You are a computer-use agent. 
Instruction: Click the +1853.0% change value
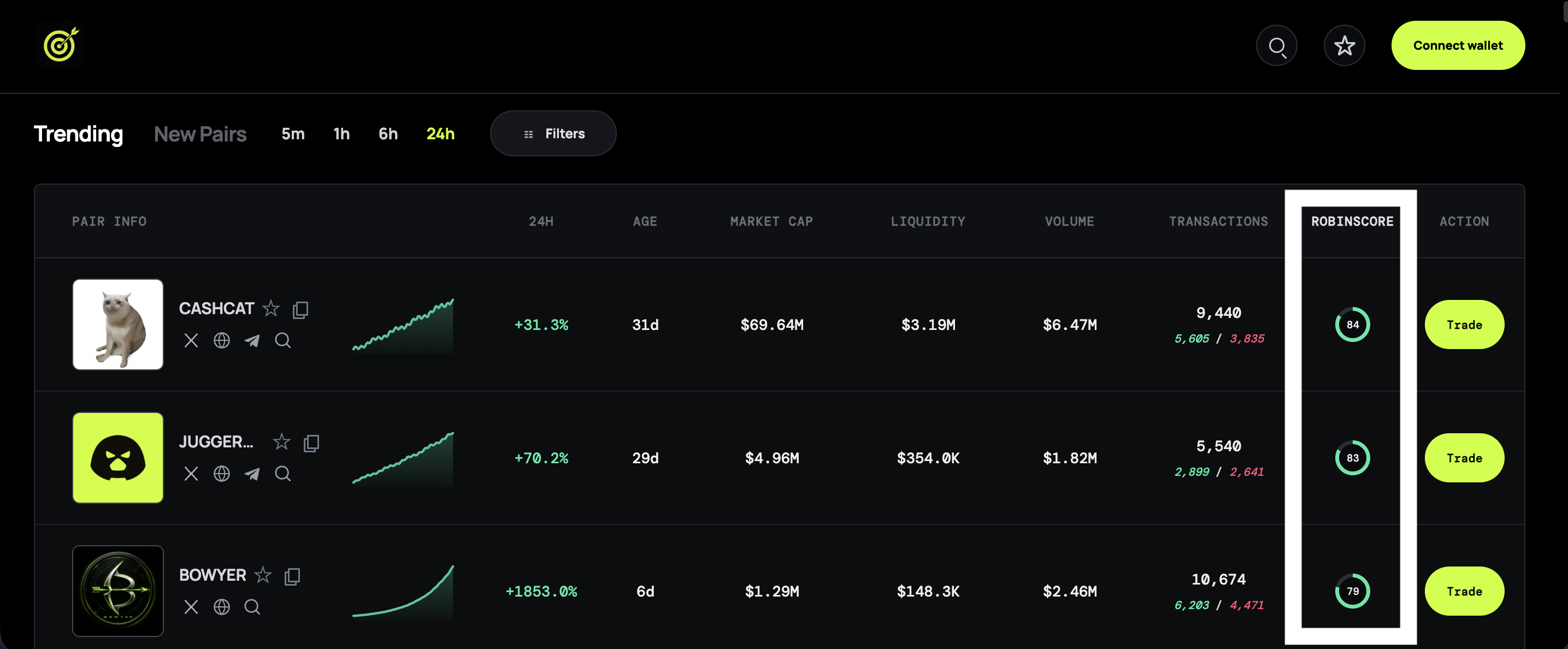(x=541, y=591)
